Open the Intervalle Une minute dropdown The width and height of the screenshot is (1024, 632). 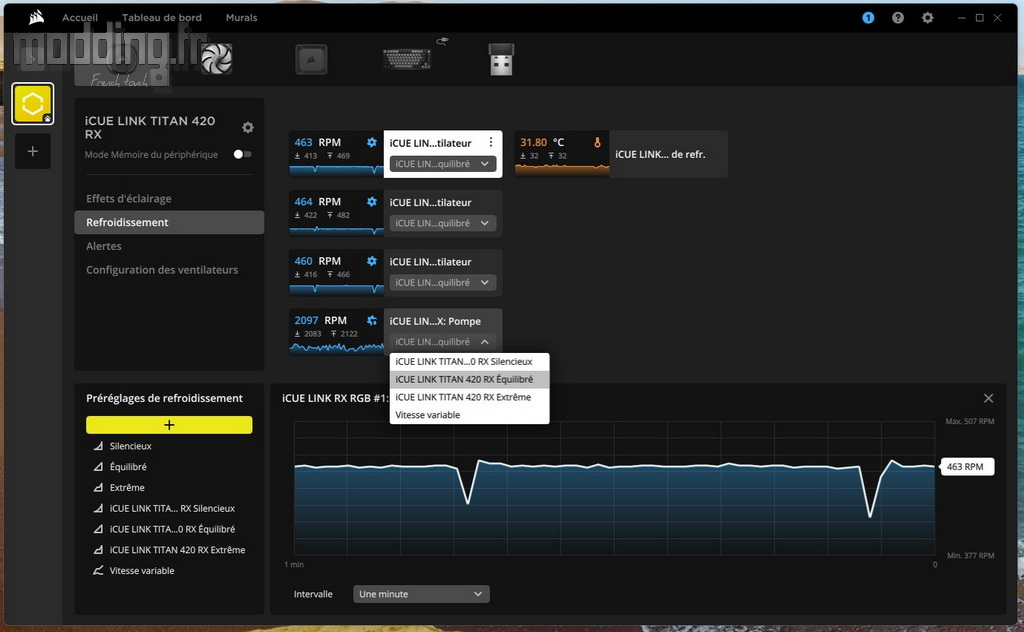[x=421, y=594]
